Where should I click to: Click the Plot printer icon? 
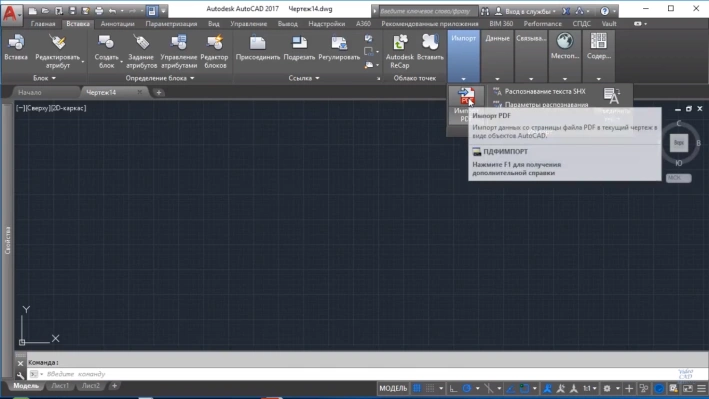pos(99,11)
